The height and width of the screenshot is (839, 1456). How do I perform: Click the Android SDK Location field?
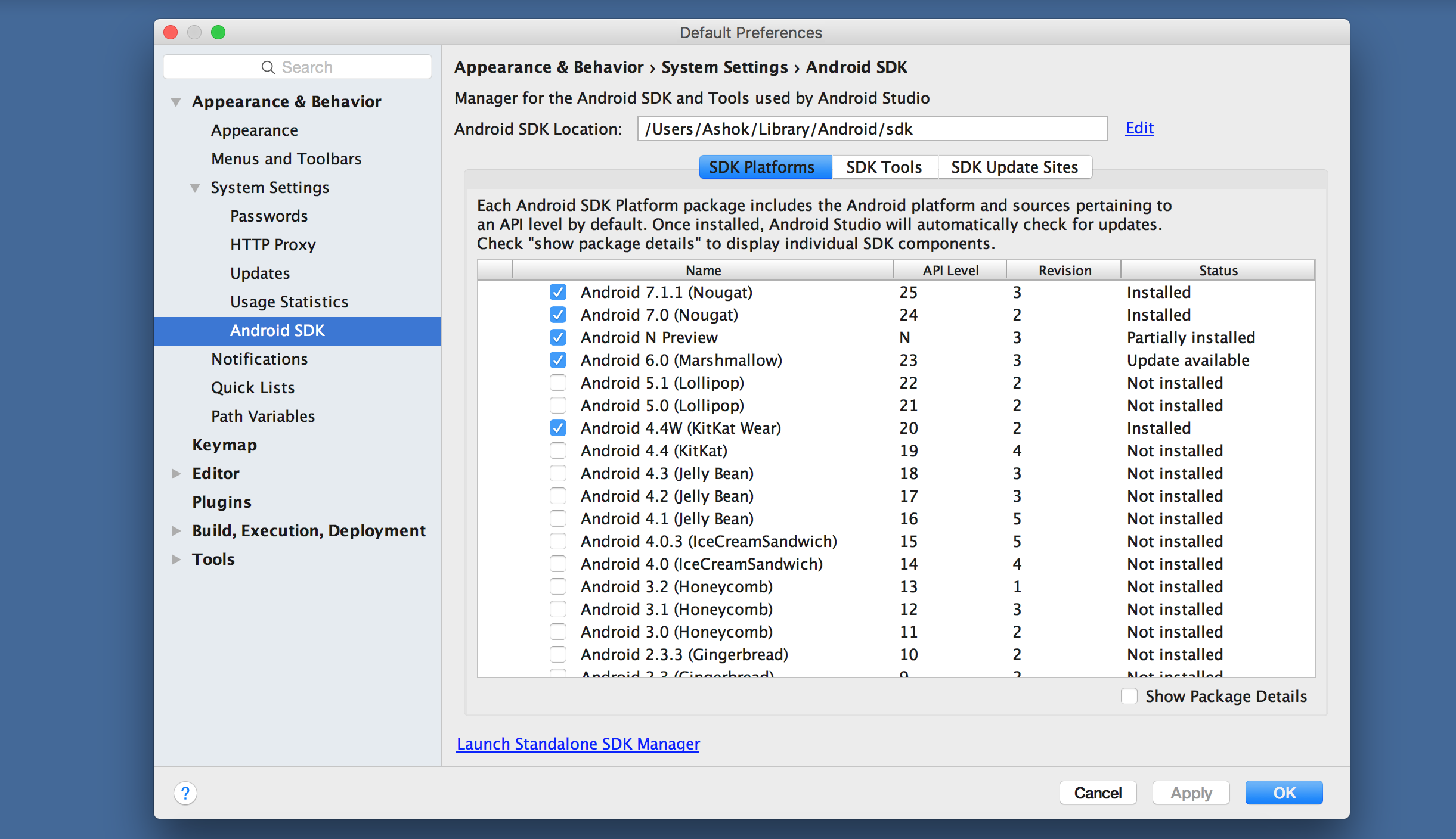tap(872, 129)
